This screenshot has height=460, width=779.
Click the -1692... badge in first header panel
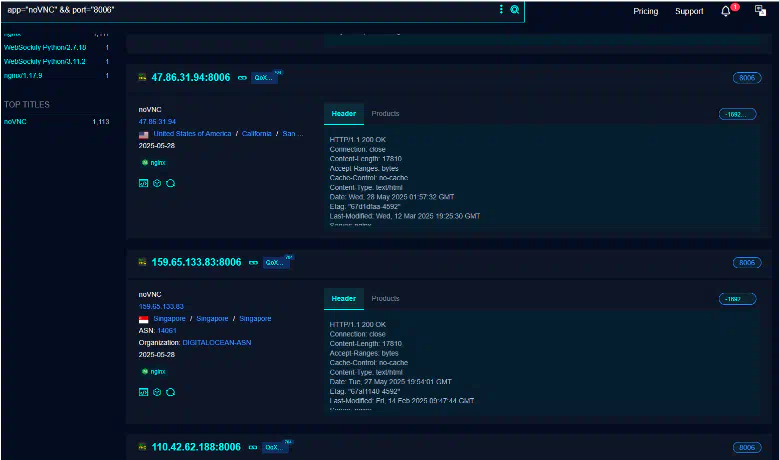[x=737, y=114]
